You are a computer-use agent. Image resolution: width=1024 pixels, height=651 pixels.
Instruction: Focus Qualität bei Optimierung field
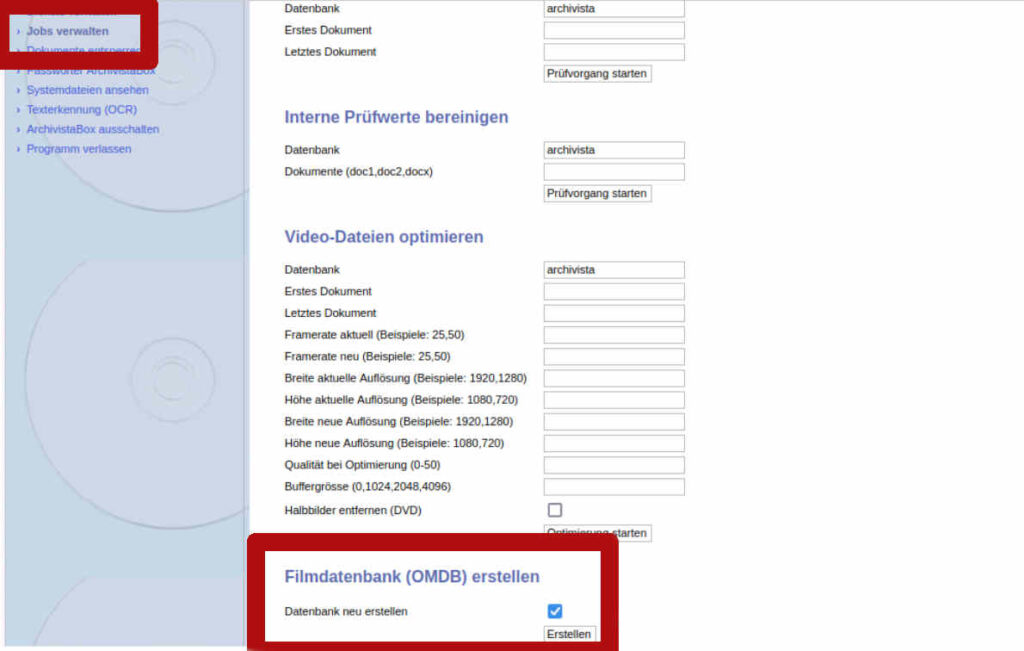click(x=614, y=465)
